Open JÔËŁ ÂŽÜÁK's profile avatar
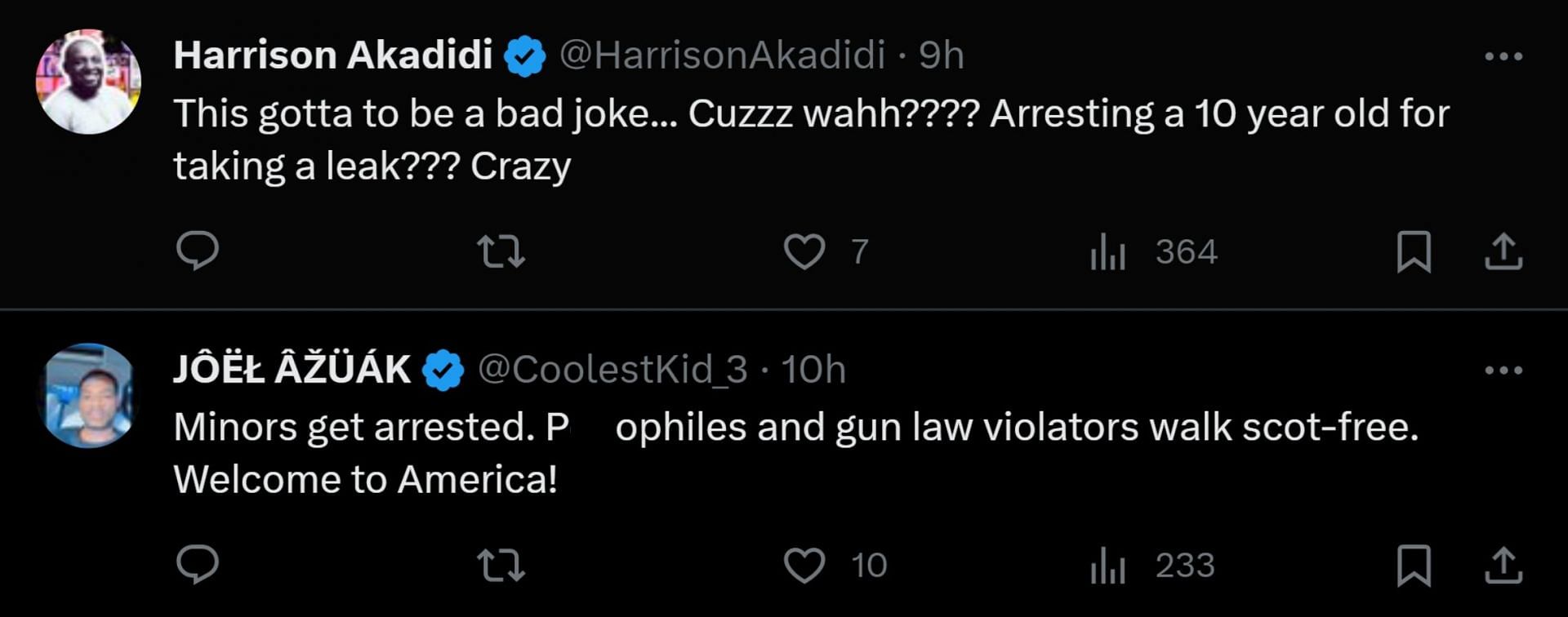The width and height of the screenshot is (1568, 617). pyautogui.click(x=88, y=396)
